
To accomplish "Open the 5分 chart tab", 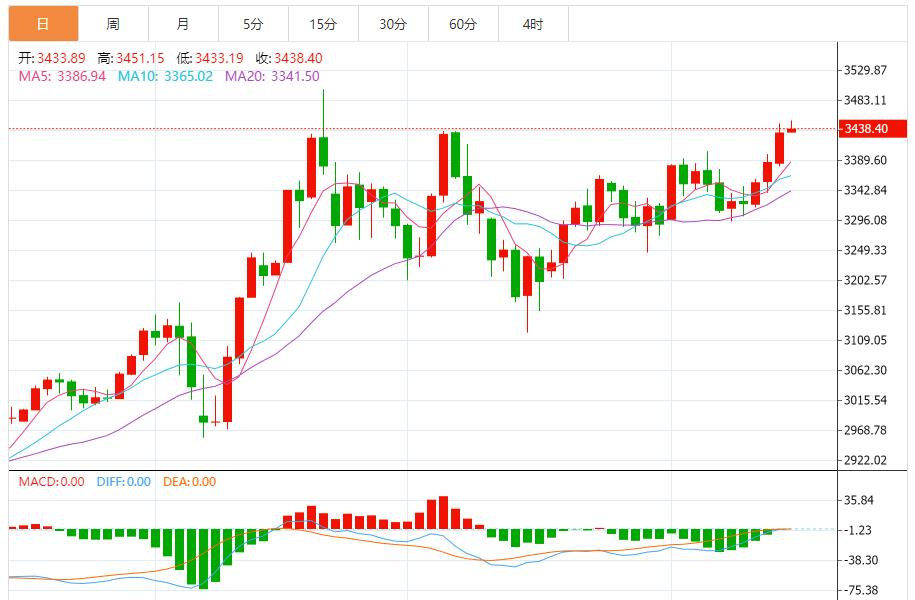I will click(253, 24).
